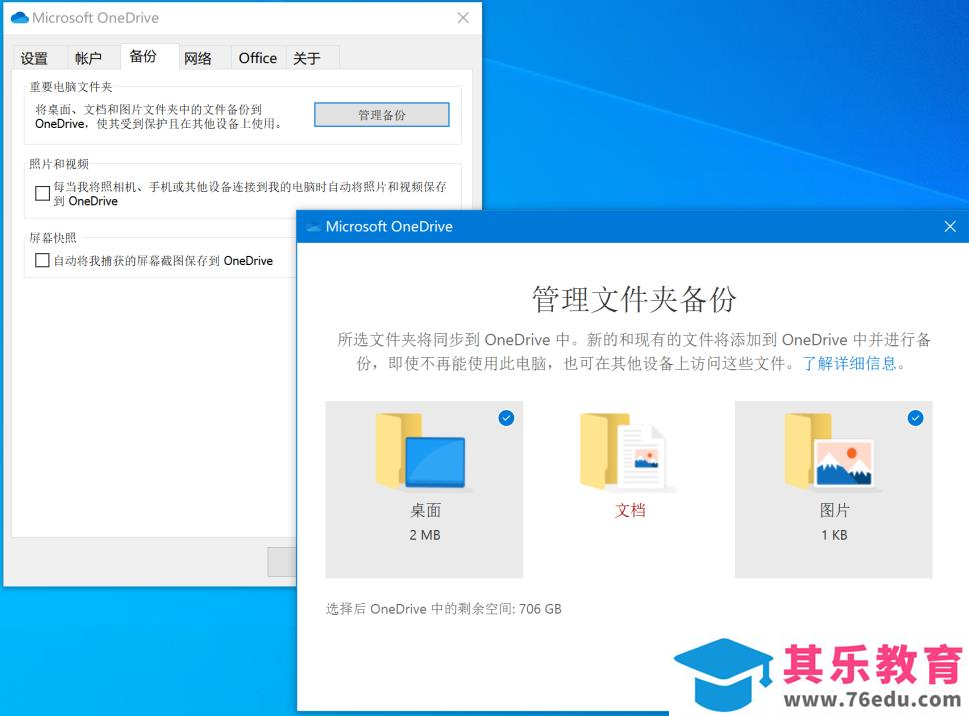This screenshot has height=716, width=969.
Task: Open the 网络 tab
Action: click(198, 58)
